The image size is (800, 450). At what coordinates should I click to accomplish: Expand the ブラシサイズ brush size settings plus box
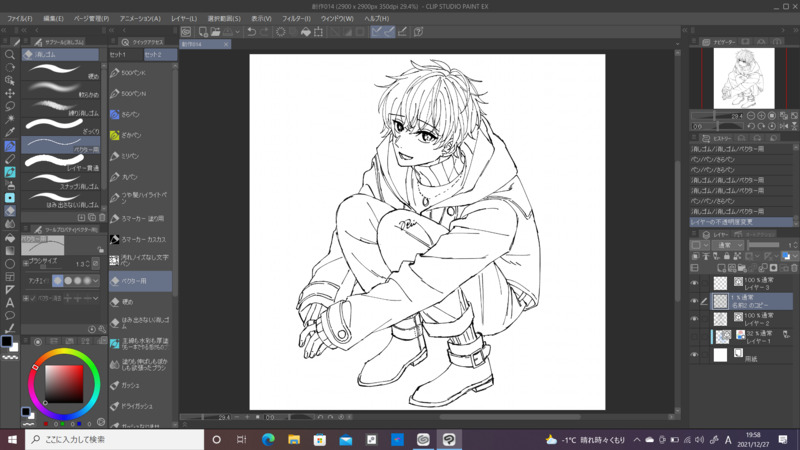[26, 263]
